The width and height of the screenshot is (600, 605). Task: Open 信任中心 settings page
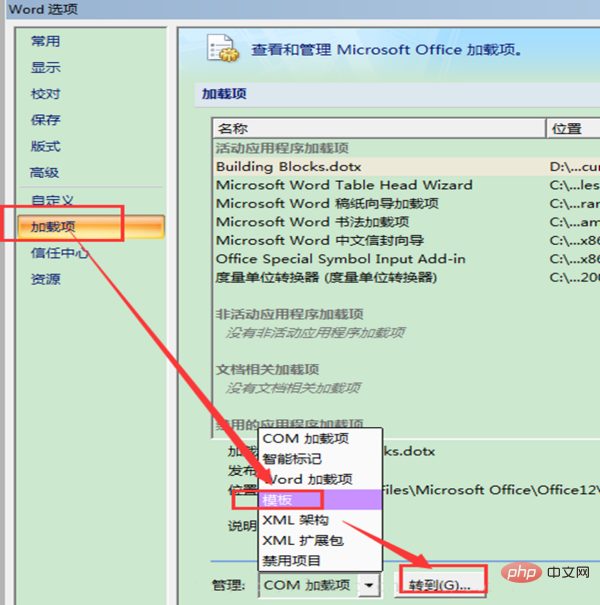(58, 253)
